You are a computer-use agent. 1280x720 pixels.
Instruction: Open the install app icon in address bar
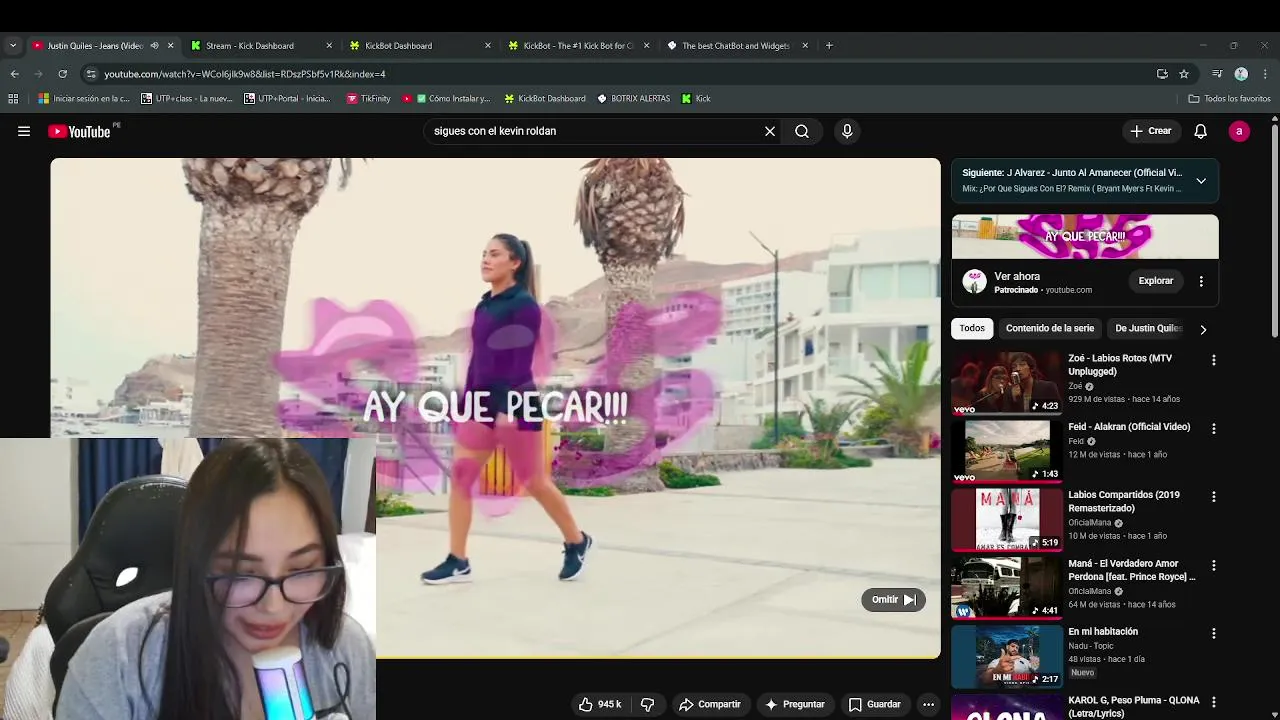tap(1162, 74)
